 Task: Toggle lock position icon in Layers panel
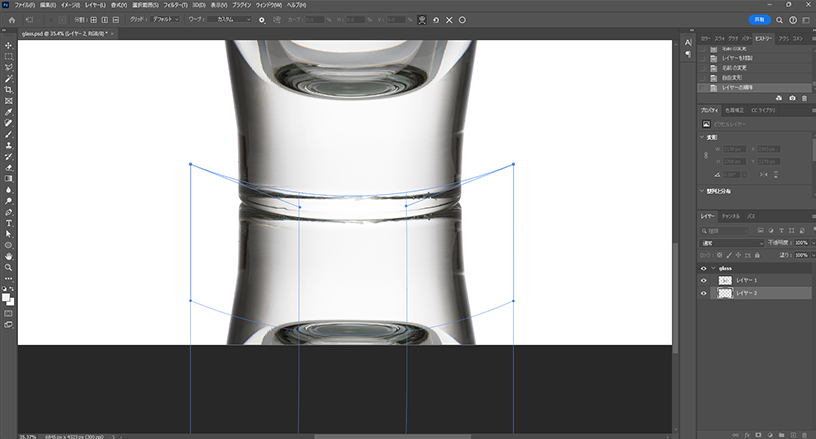click(x=738, y=255)
